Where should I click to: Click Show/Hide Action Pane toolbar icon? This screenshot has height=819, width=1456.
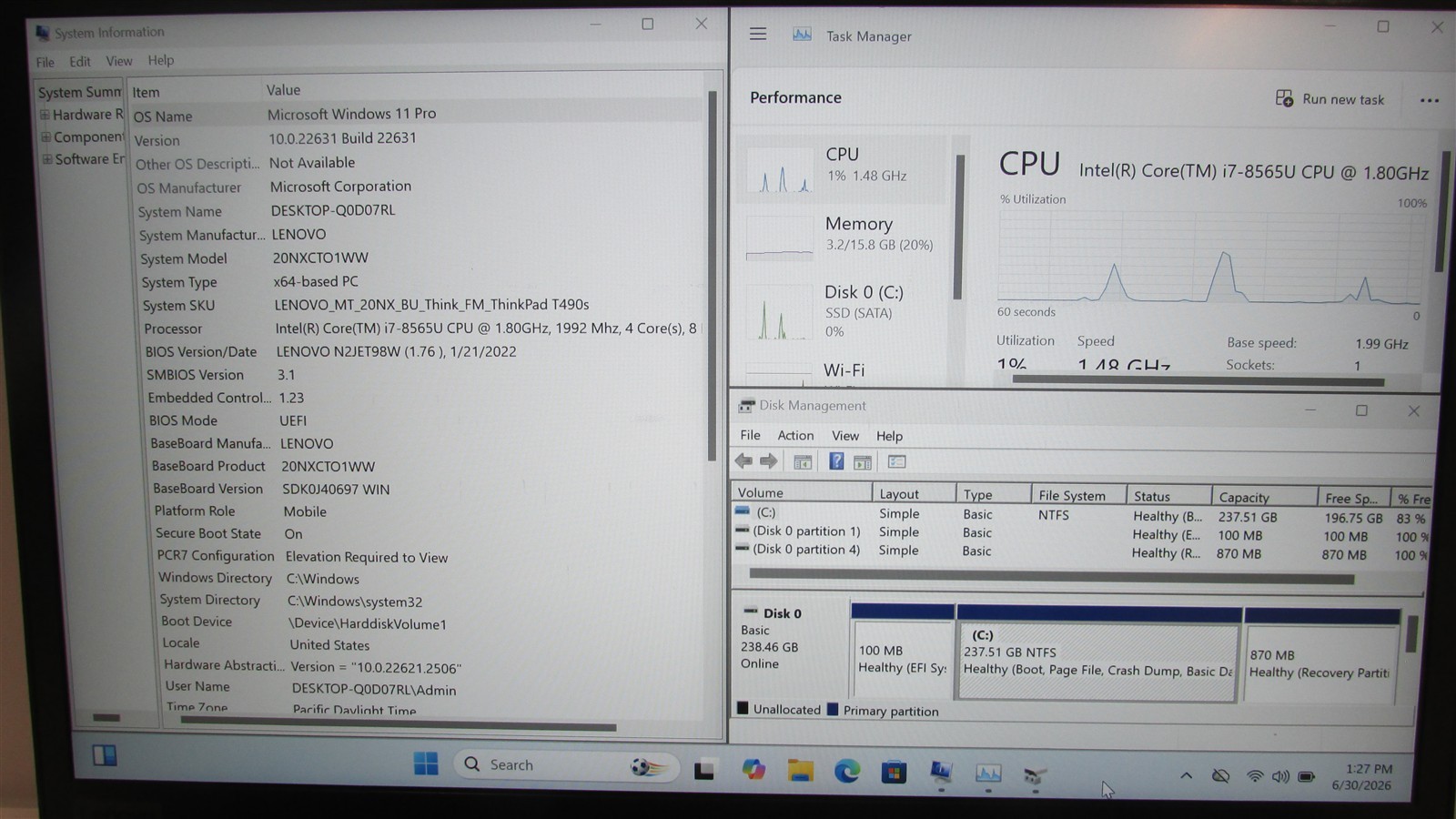862,462
